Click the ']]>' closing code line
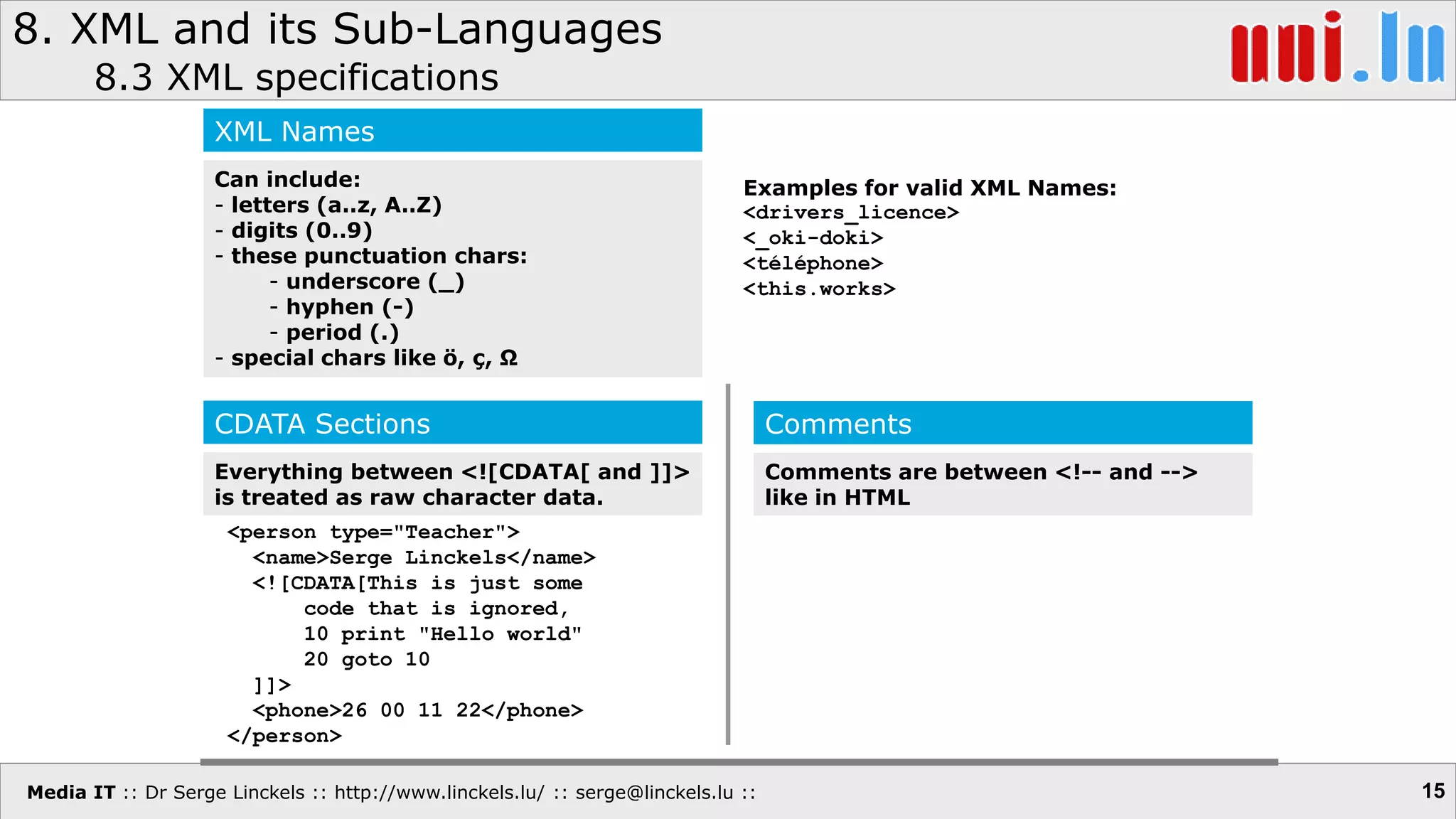 [x=272, y=685]
